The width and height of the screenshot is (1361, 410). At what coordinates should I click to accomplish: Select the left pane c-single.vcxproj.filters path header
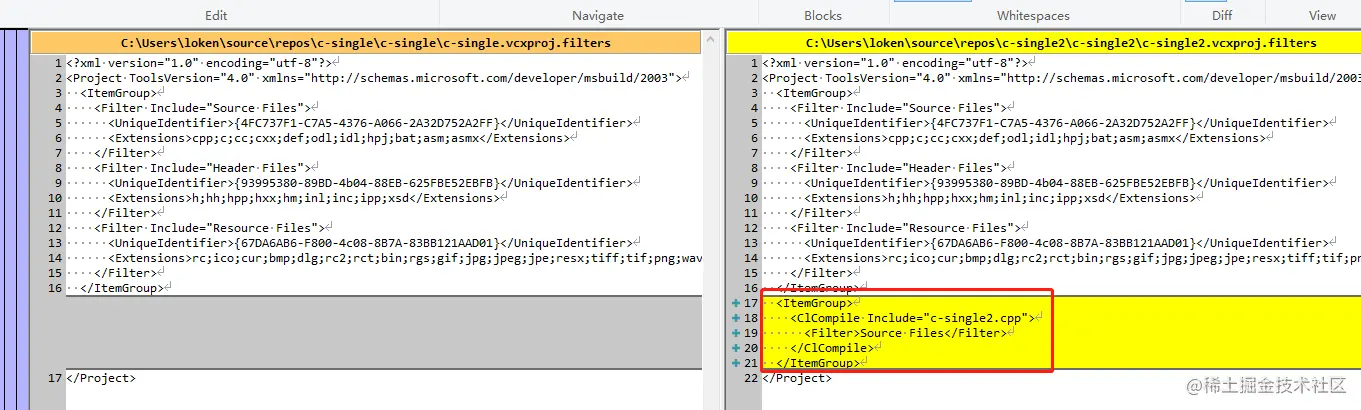(x=365, y=43)
